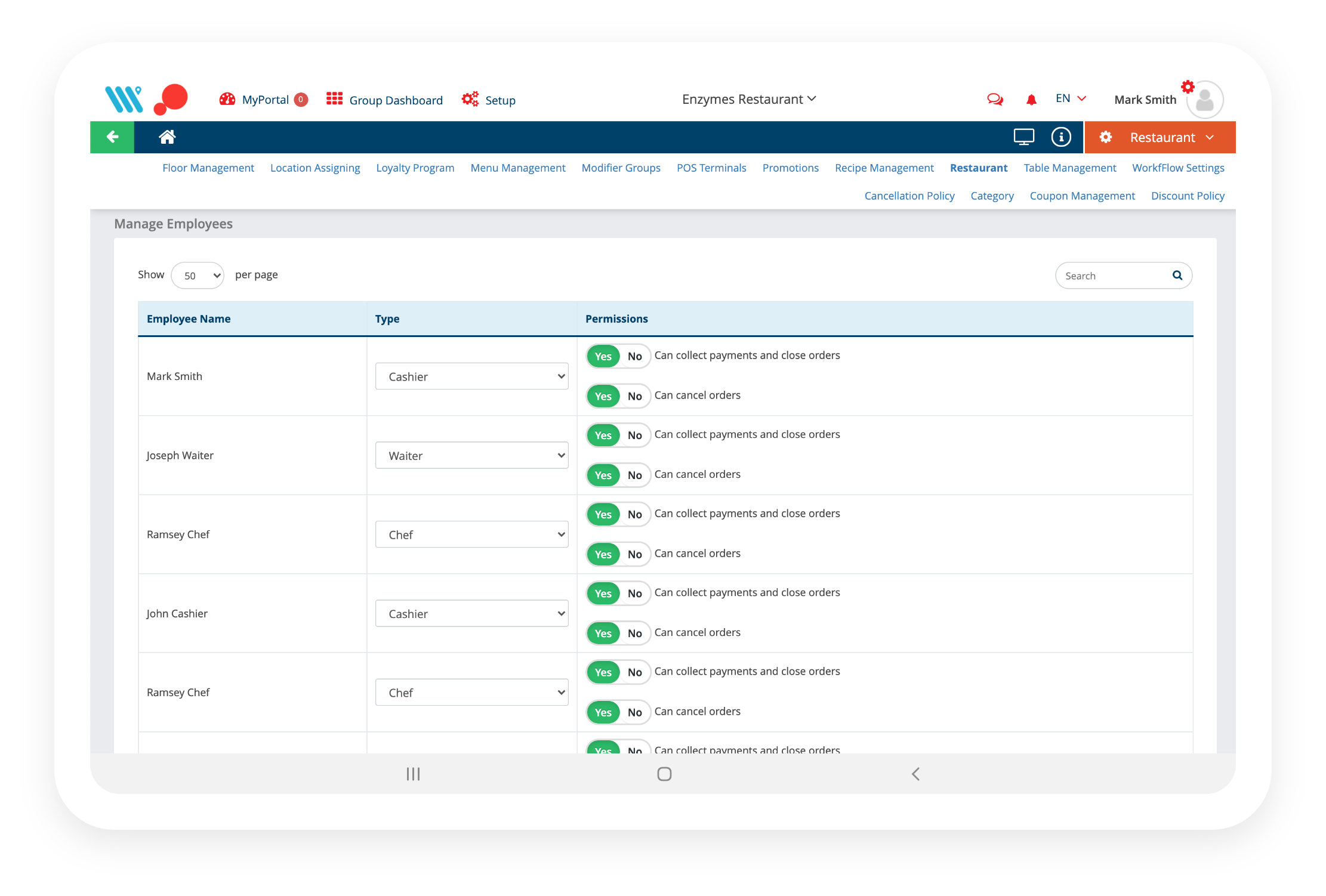Viewport: 1326px width, 896px height.
Task: Switch to the POS Terminals tab
Action: pos(711,168)
